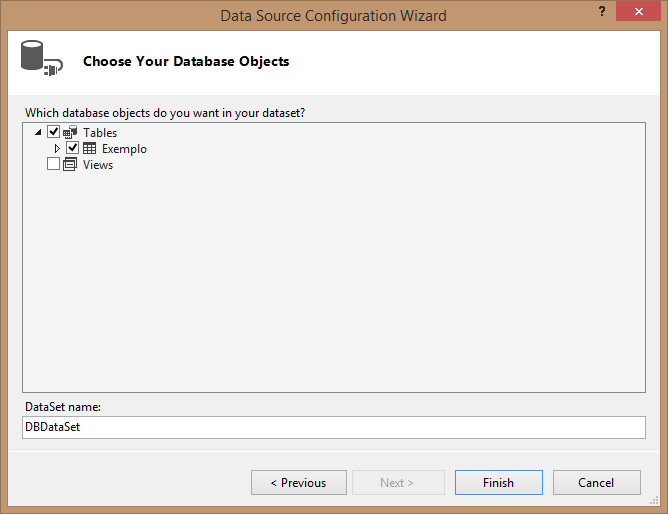668x514 pixels.
Task: Click the help question mark icon
Action: pos(602,11)
